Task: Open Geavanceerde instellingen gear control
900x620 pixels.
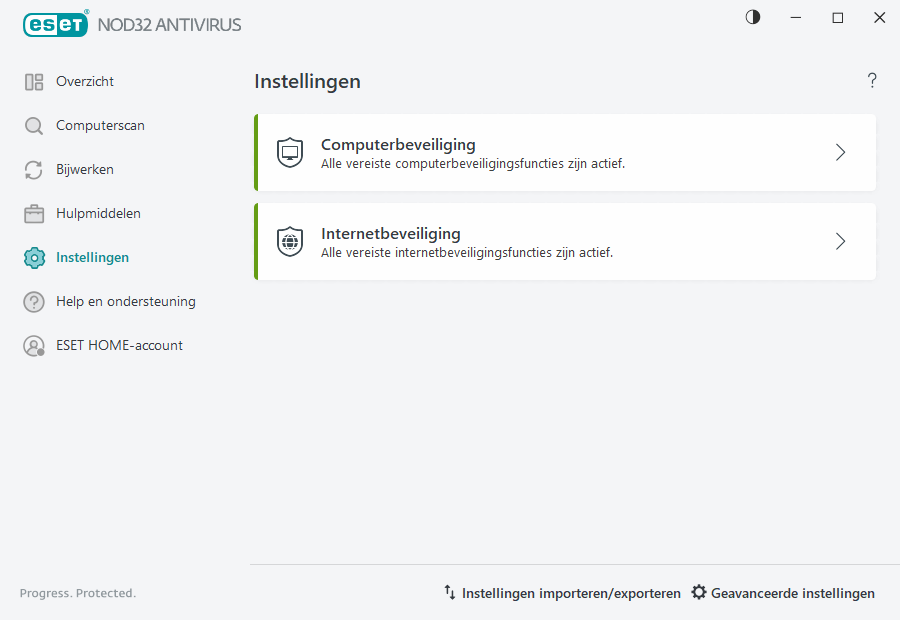Action: [x=699, y=592]
